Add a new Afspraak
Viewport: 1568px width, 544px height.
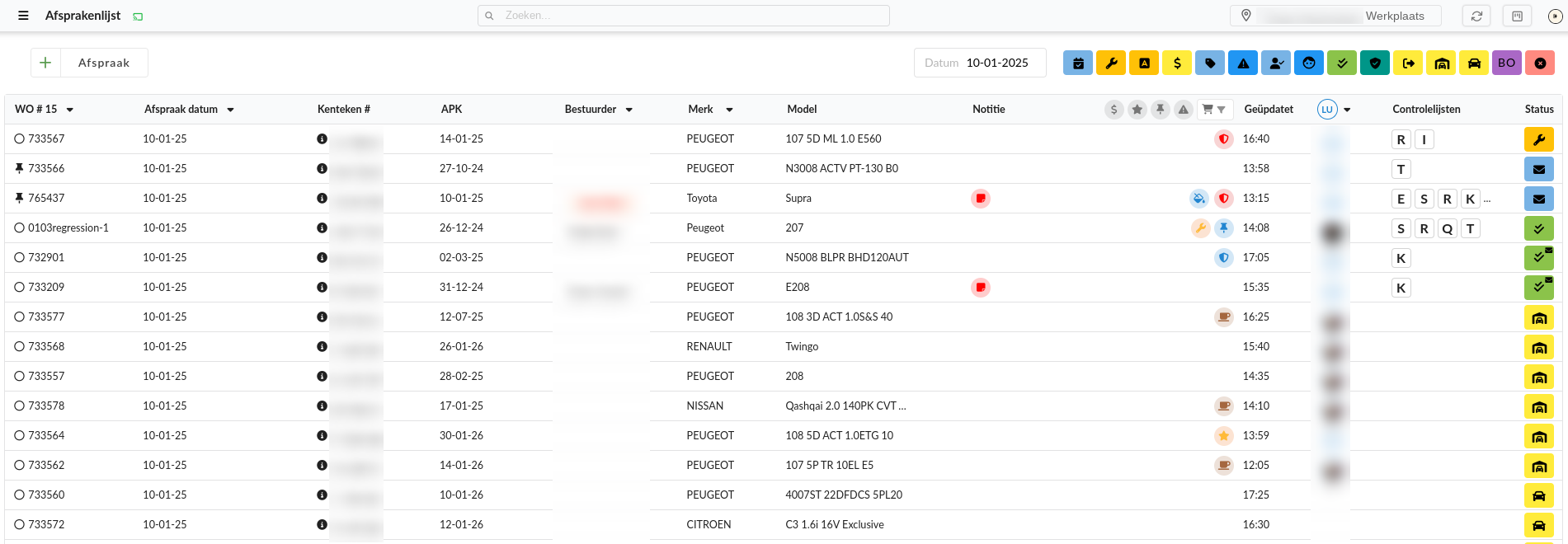coord(89,63)
